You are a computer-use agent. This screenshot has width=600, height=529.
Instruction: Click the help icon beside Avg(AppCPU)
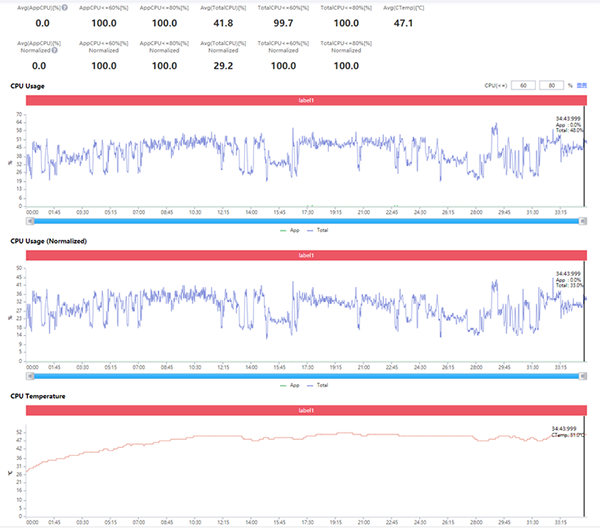pyautogui.click(x=65, y=7)
